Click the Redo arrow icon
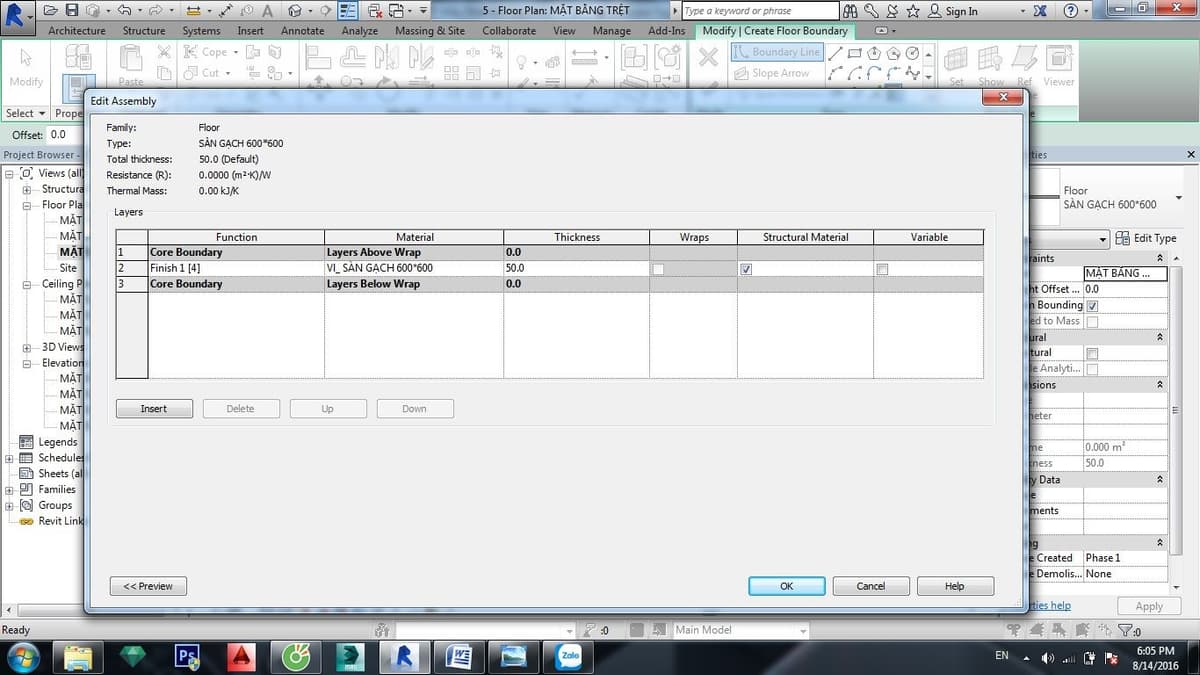This screenshot has width=1200, height=675. tap(155, 11)
